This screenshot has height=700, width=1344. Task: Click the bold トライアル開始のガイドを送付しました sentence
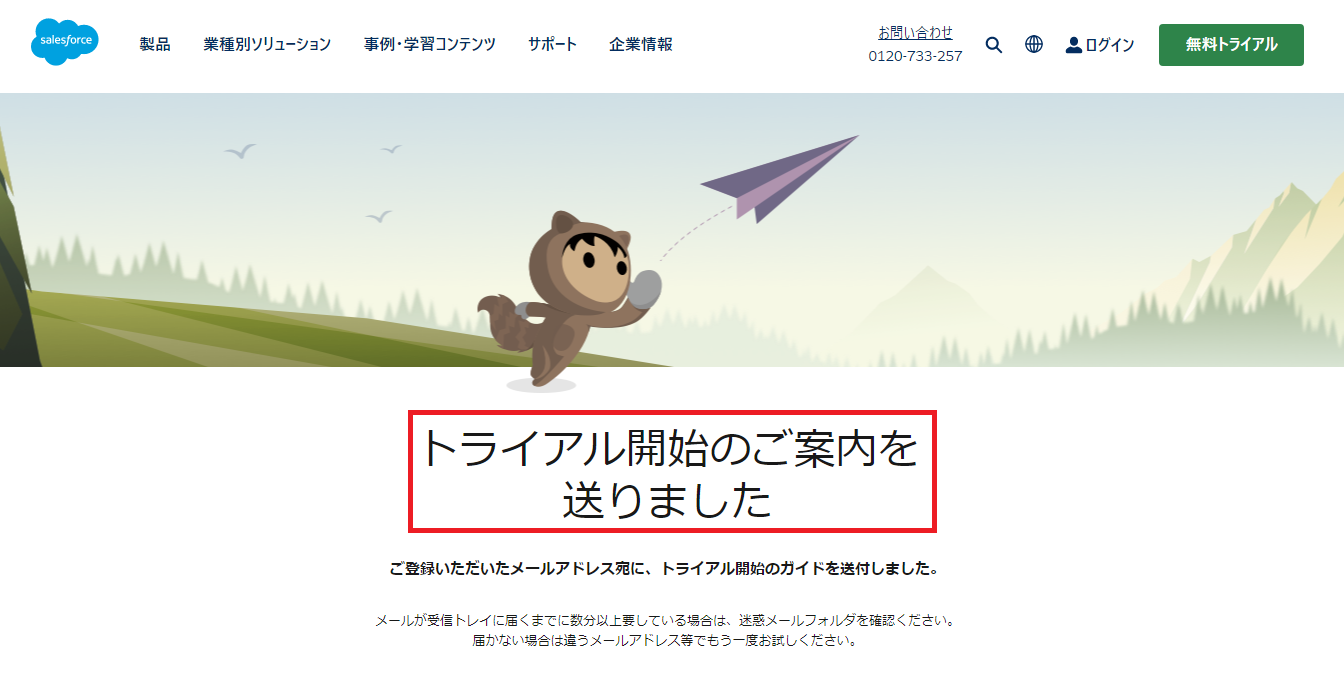[x=665, y=569]
